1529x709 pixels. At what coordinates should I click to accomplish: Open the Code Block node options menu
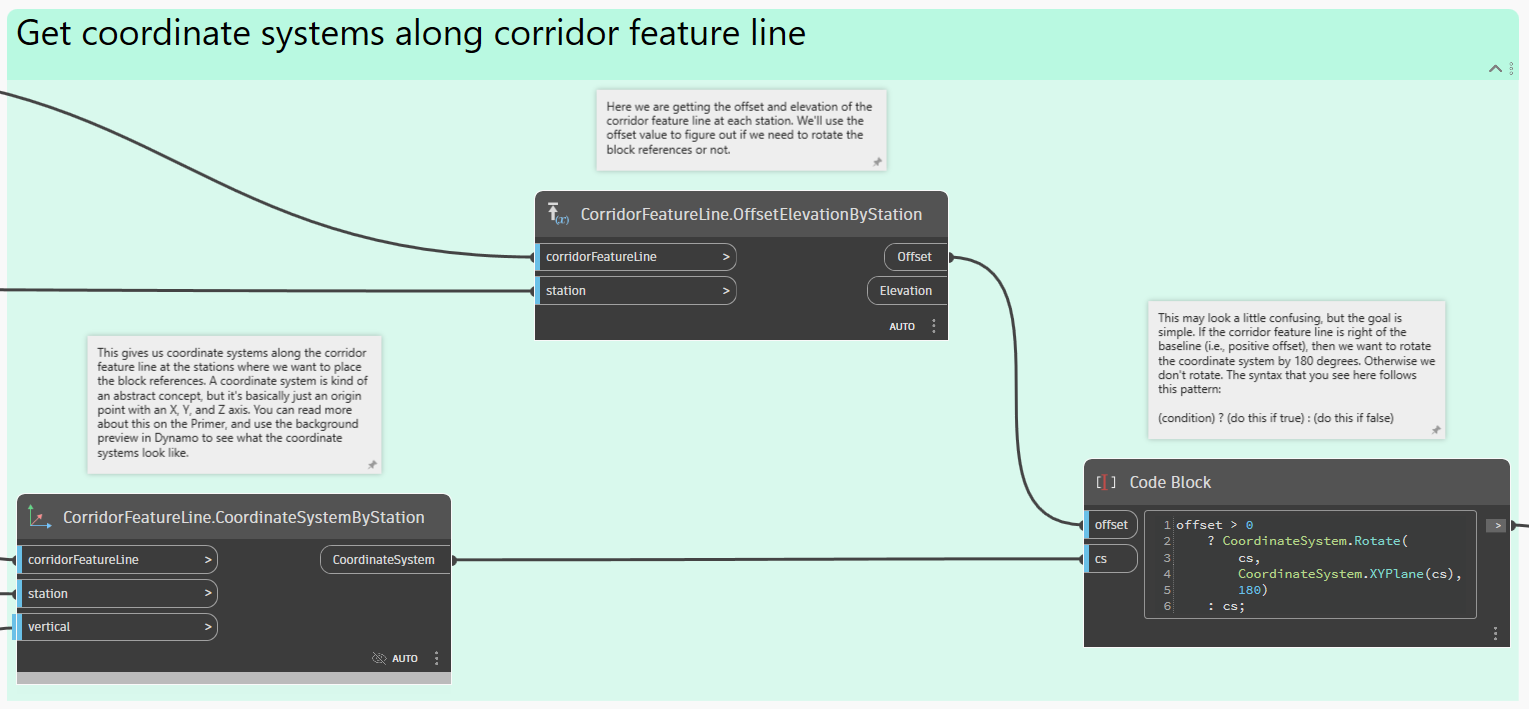coord(1495,633)
